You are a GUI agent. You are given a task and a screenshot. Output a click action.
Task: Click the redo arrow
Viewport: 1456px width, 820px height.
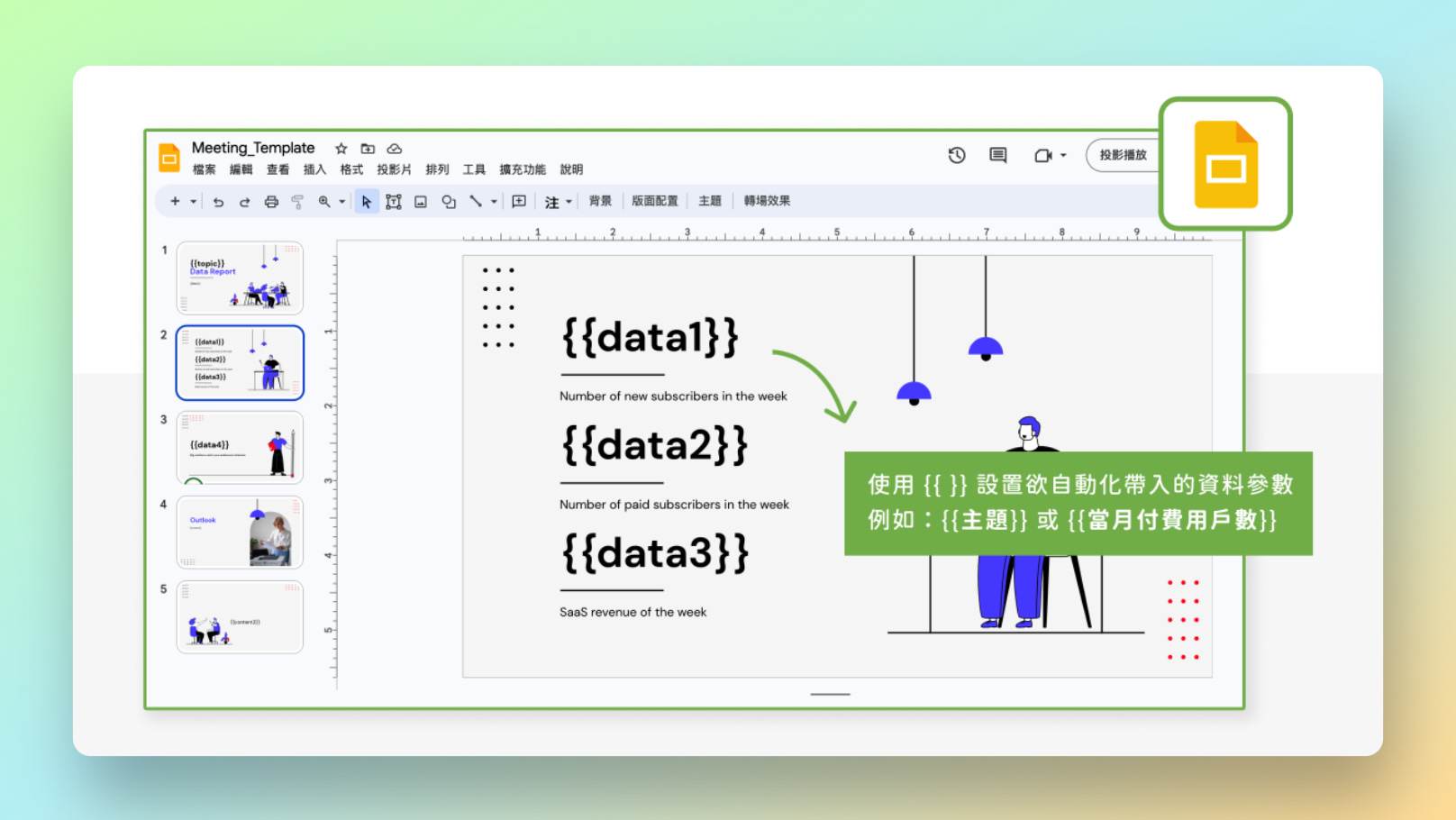(244, 202)
